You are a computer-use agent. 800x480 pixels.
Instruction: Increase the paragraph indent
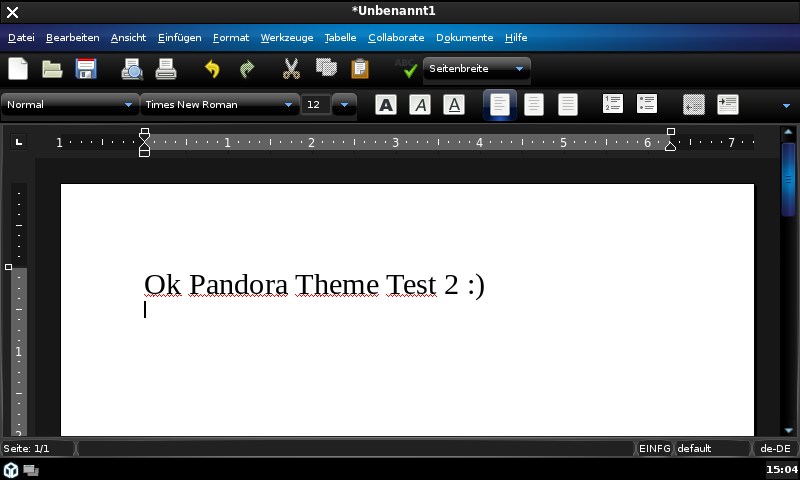pyautogui.click(x=728, y=104)
